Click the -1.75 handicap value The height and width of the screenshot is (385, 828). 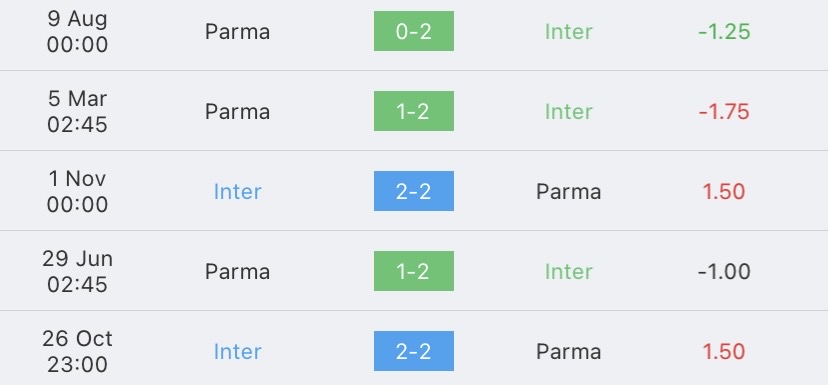(x=724, y=111)
